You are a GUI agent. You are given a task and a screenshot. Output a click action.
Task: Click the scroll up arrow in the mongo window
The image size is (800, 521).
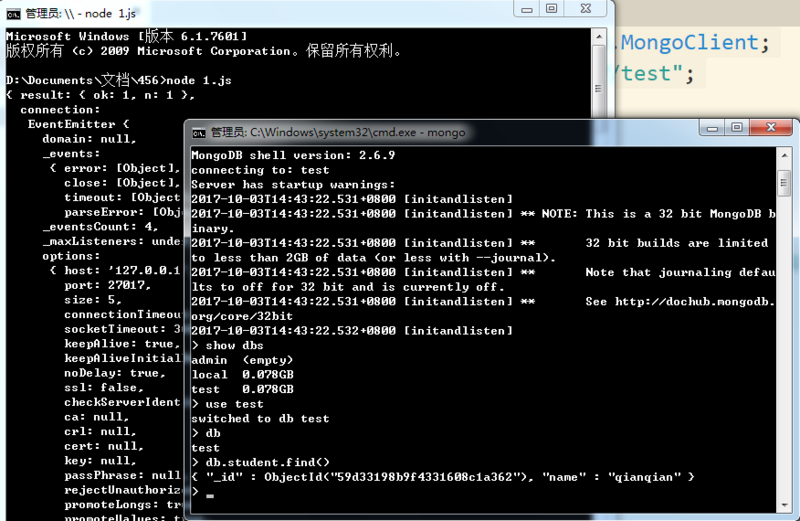point(784,155)
